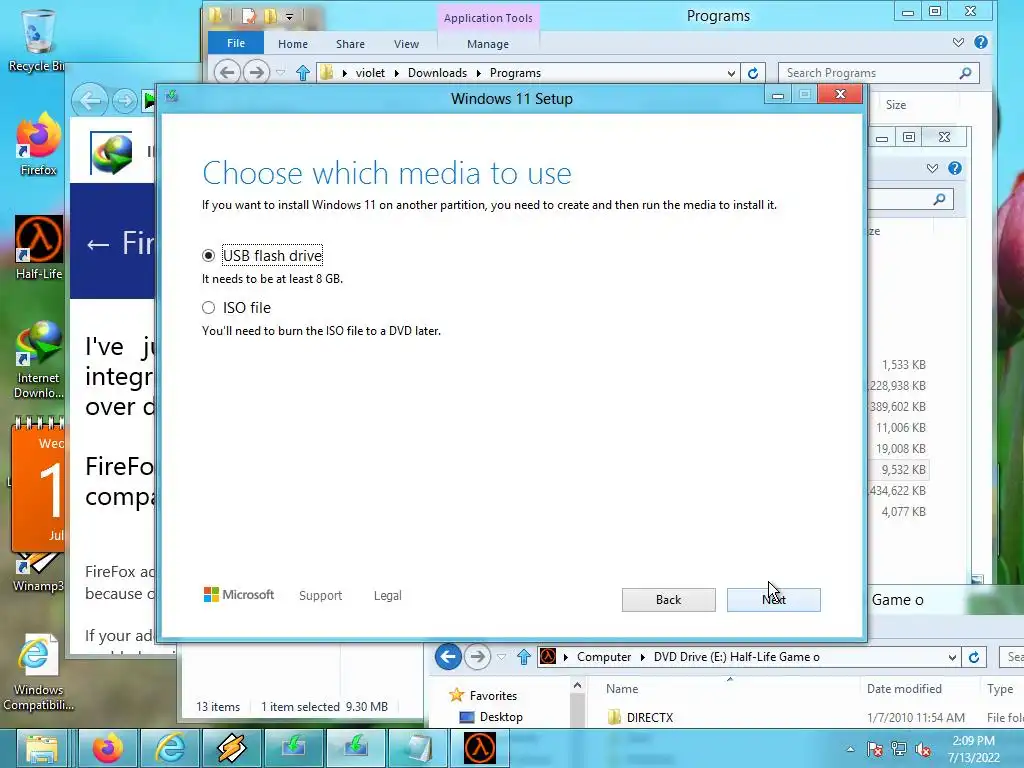Open Quick Access Toolbar customize dropdown
This screenshot has width=1024, height=768.
tap(289, 16)
